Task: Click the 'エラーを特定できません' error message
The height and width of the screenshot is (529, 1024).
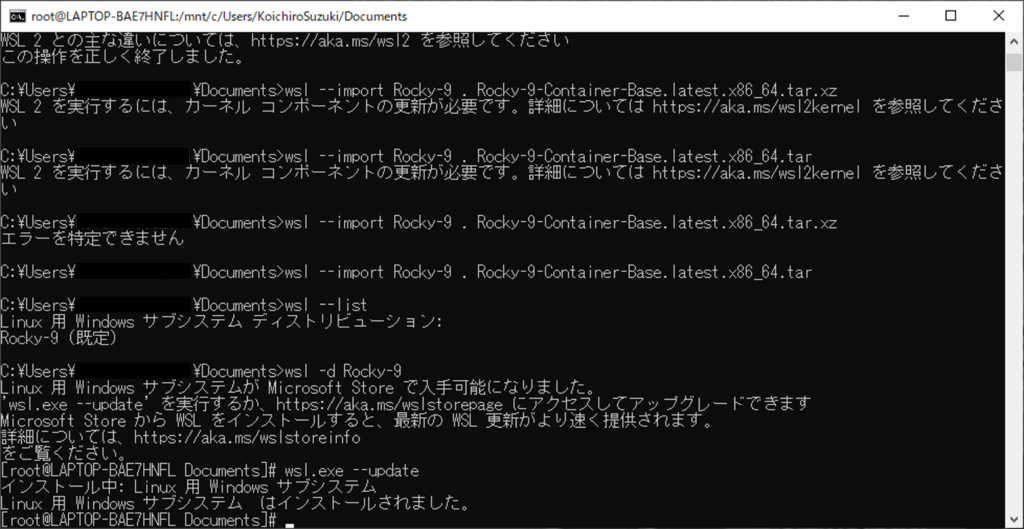Action: (x=92, y=239)
